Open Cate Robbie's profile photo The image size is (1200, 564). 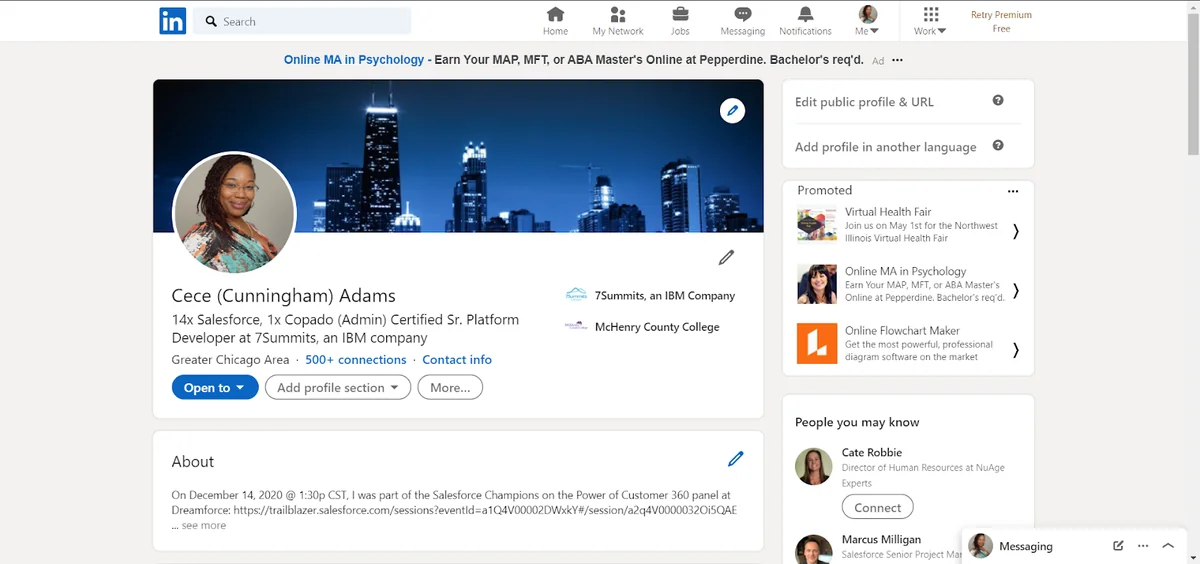[x=814, y=466]
